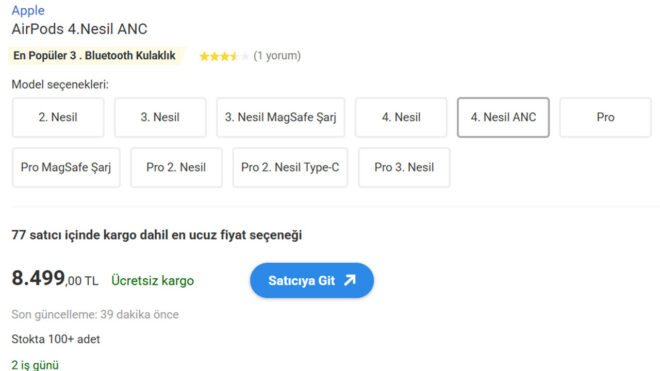The image size is (660, 371).
Task: Select Pro 2. Nesil Type-C model
Action: coord(290,168)
